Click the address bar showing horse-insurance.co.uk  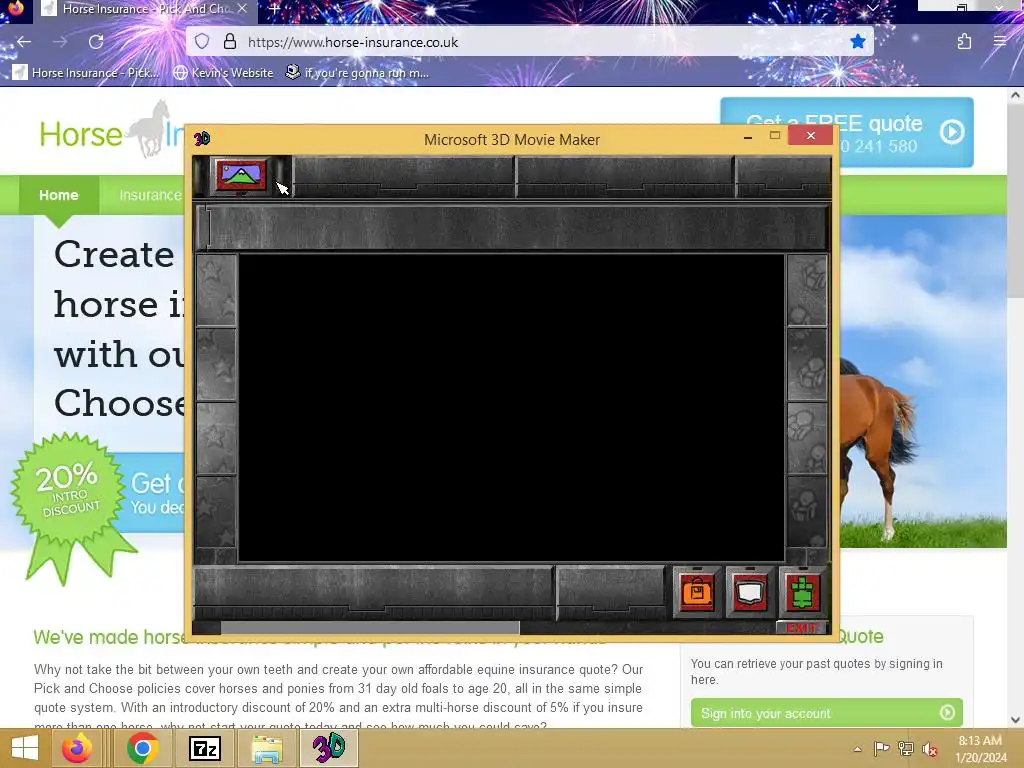point(529,42)
